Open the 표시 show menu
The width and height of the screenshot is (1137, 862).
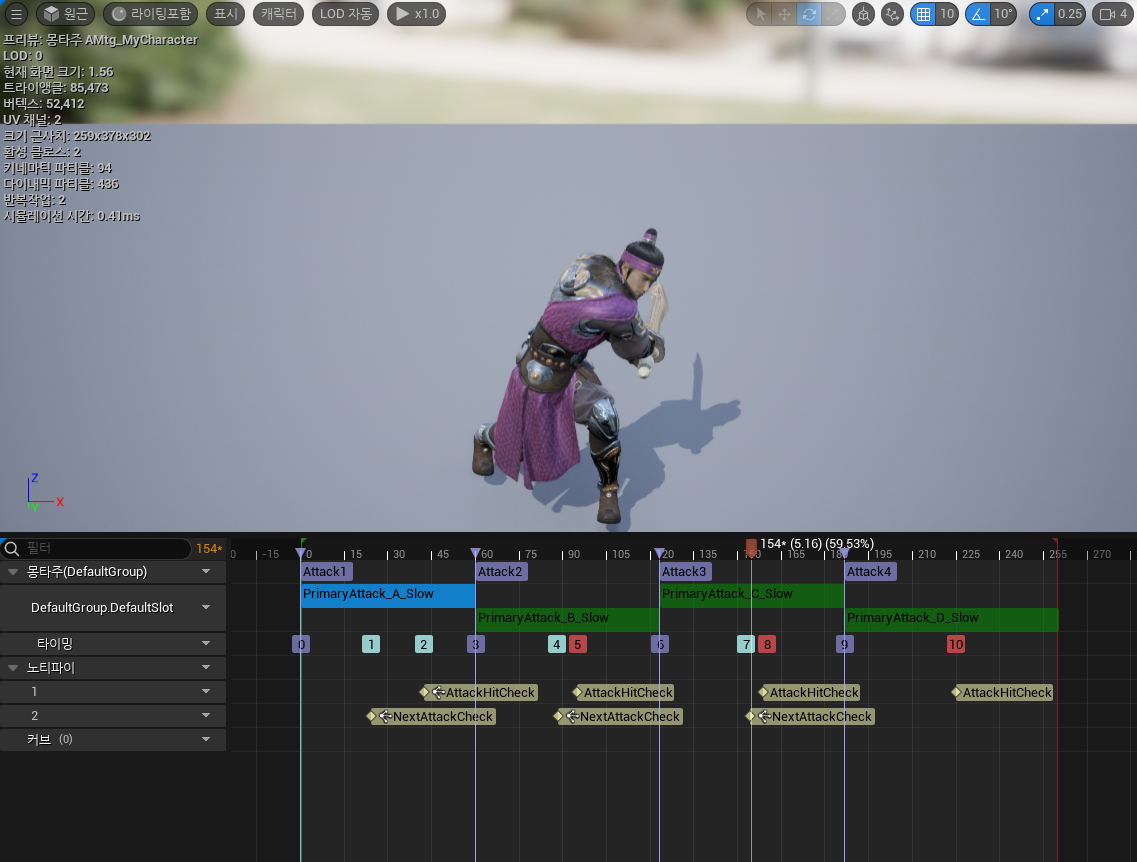click(x=226, y=14)
